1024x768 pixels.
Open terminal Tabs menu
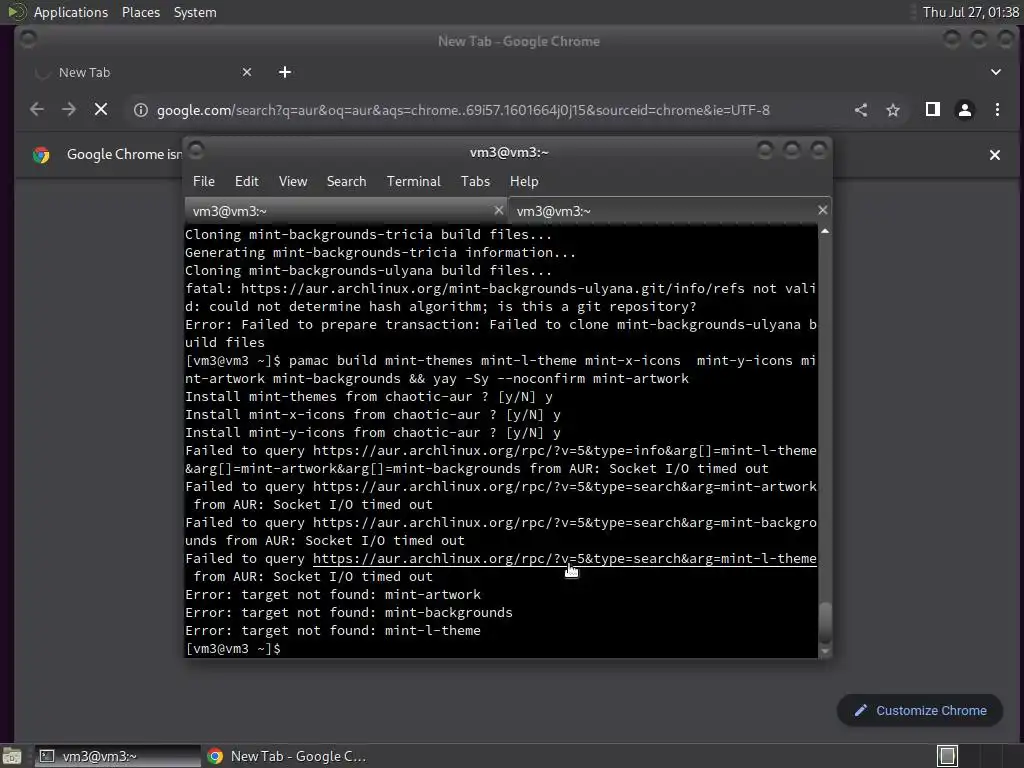(x=475, y=182)
